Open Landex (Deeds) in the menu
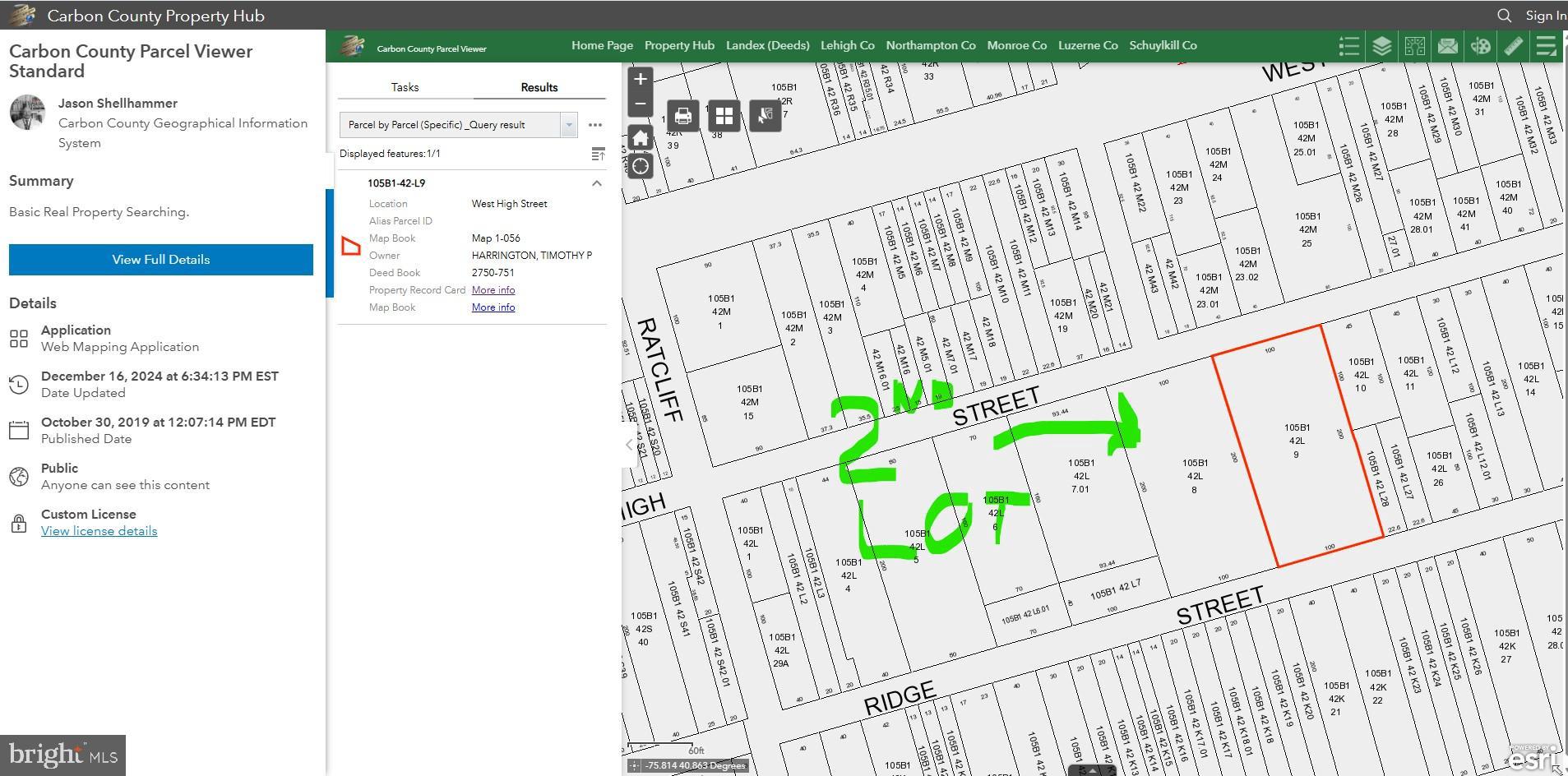This screenshot has width=1568, height=776. (767, 45)
